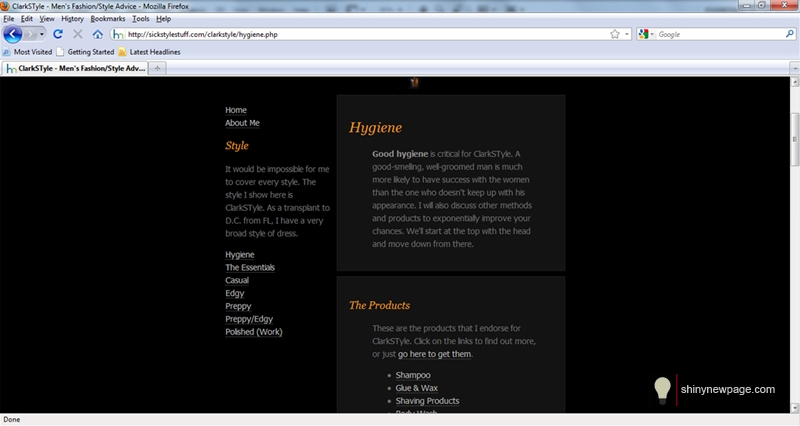
Task: Open the Polished (Work) style link
Action: coord(254,332)
